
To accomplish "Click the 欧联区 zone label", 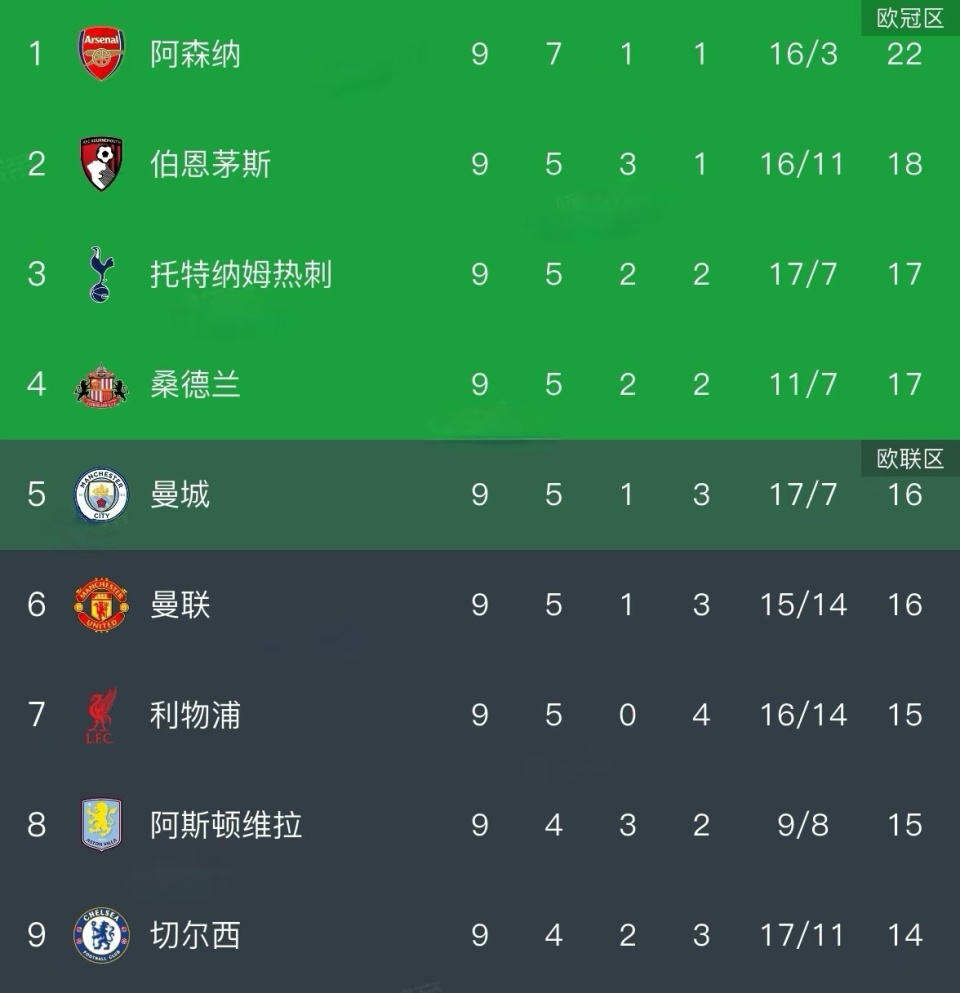I will pyautogui.click(x=910, y=458).
